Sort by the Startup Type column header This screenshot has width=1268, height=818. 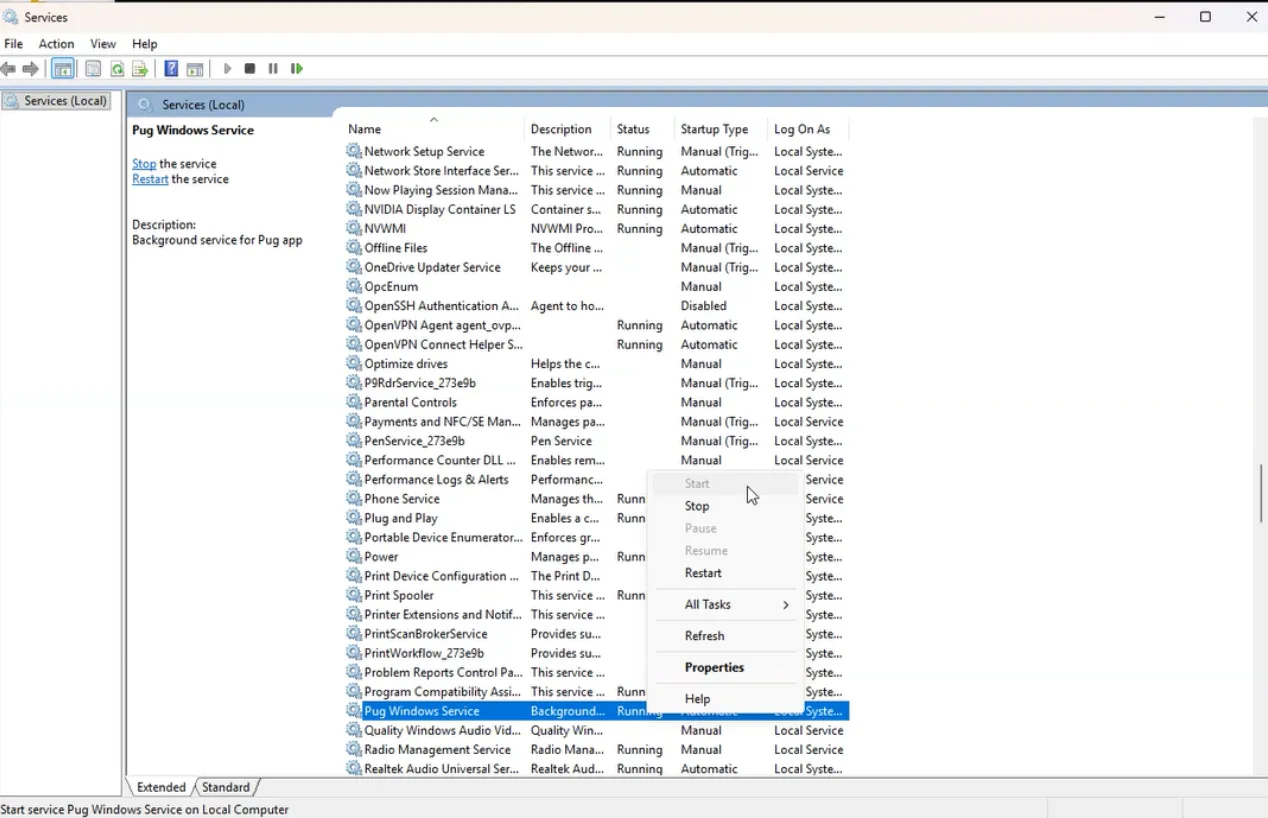(719, 129)
